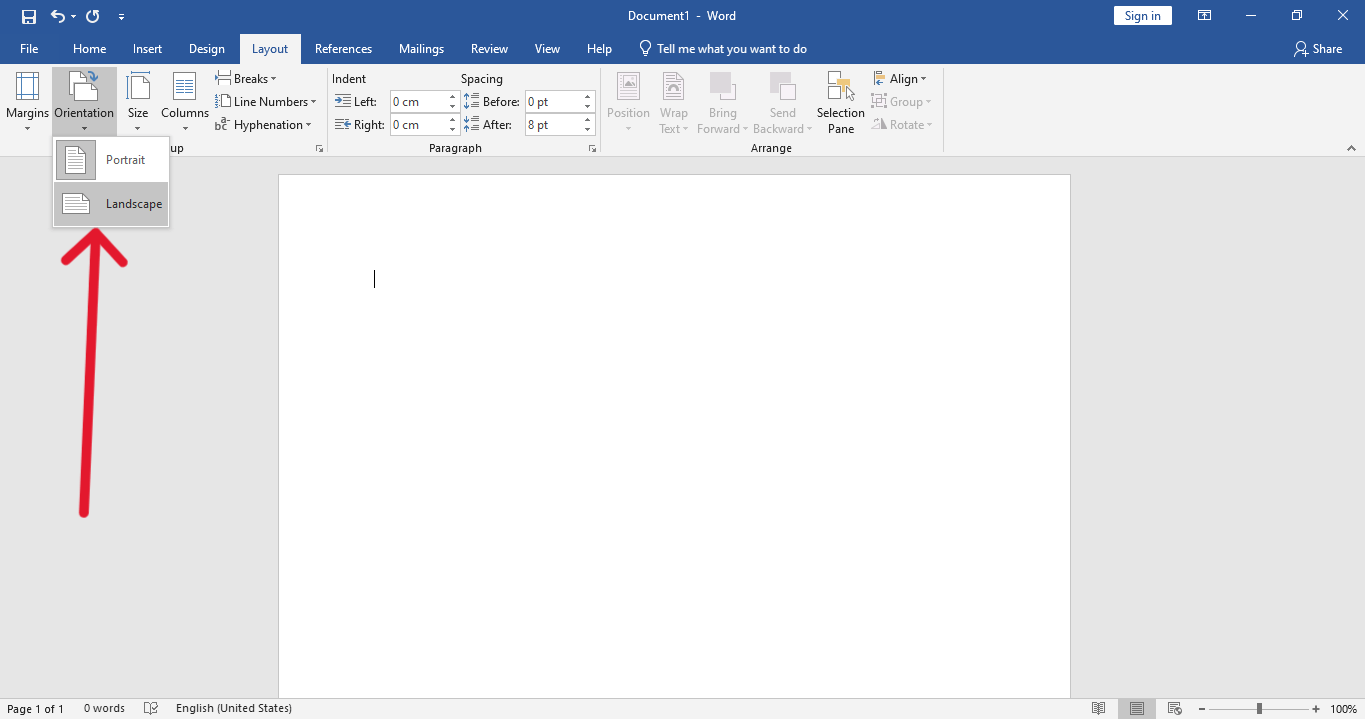
Task: Click the proofing check icon
Action: (151, 708)
